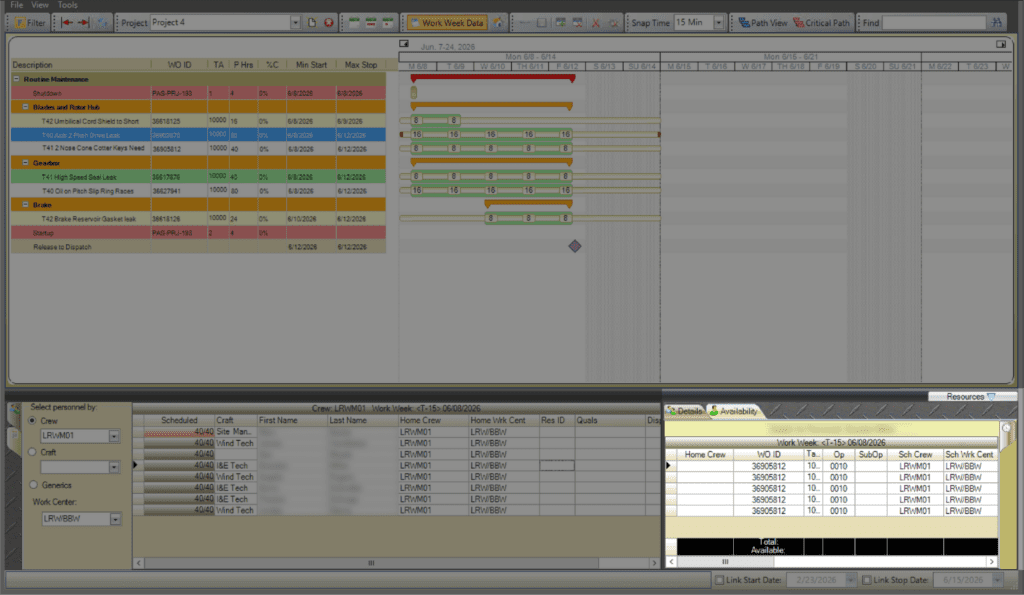Enable the Link Start Date checkbox
The height and width of the screenshot is (595, 1024).
[x=720, y=580]
